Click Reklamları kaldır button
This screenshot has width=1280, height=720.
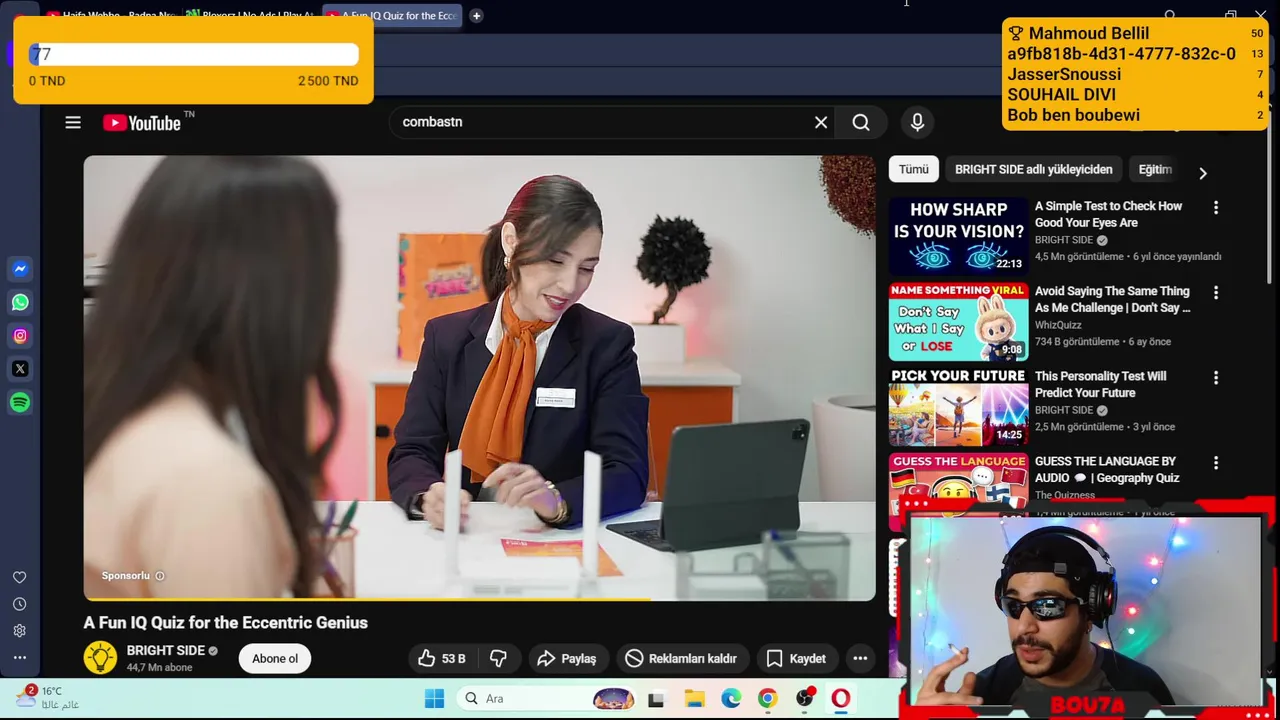[682, 658]
